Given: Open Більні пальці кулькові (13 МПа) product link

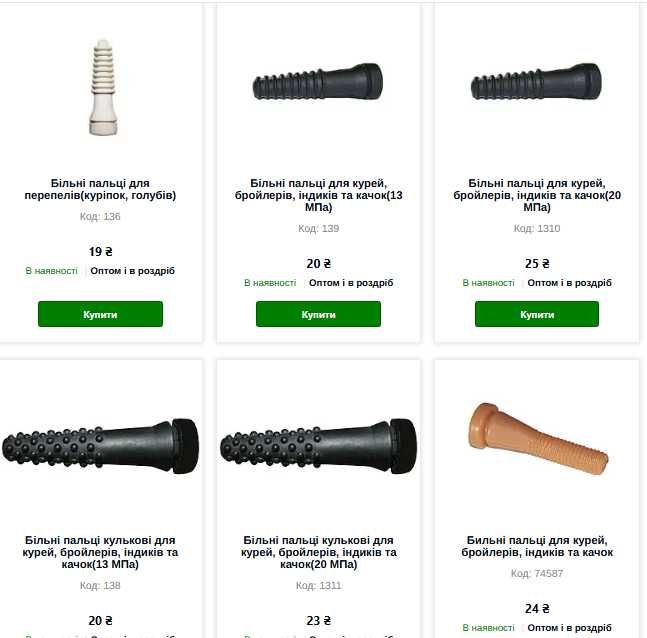Looking at the screenshot, I should point(100,552).
